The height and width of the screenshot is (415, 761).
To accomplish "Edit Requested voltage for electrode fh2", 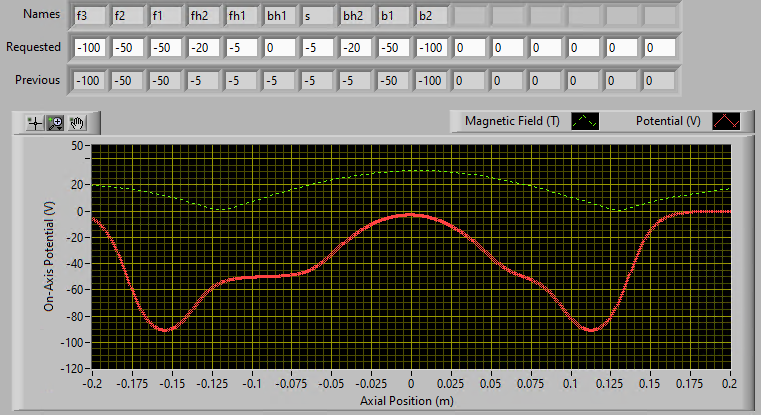I will (204, 48).
